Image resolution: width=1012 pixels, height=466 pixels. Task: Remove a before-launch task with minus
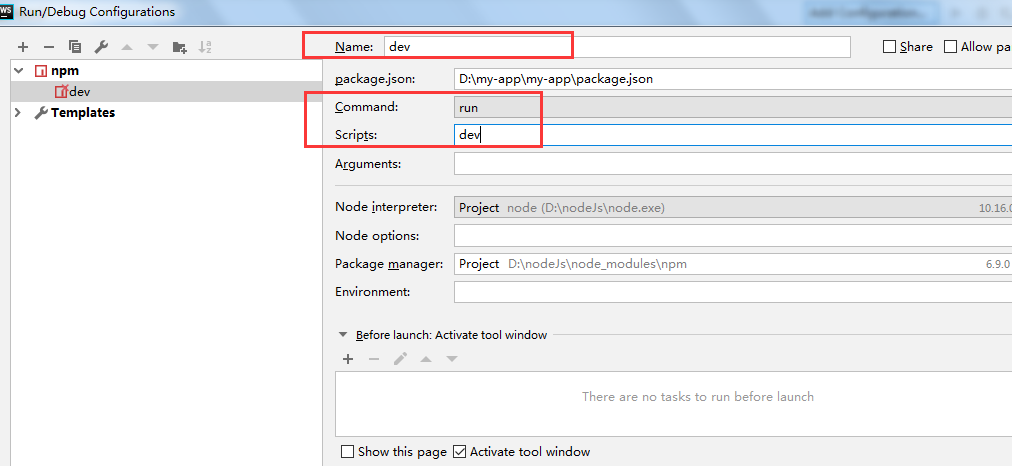tap(374, 359)
